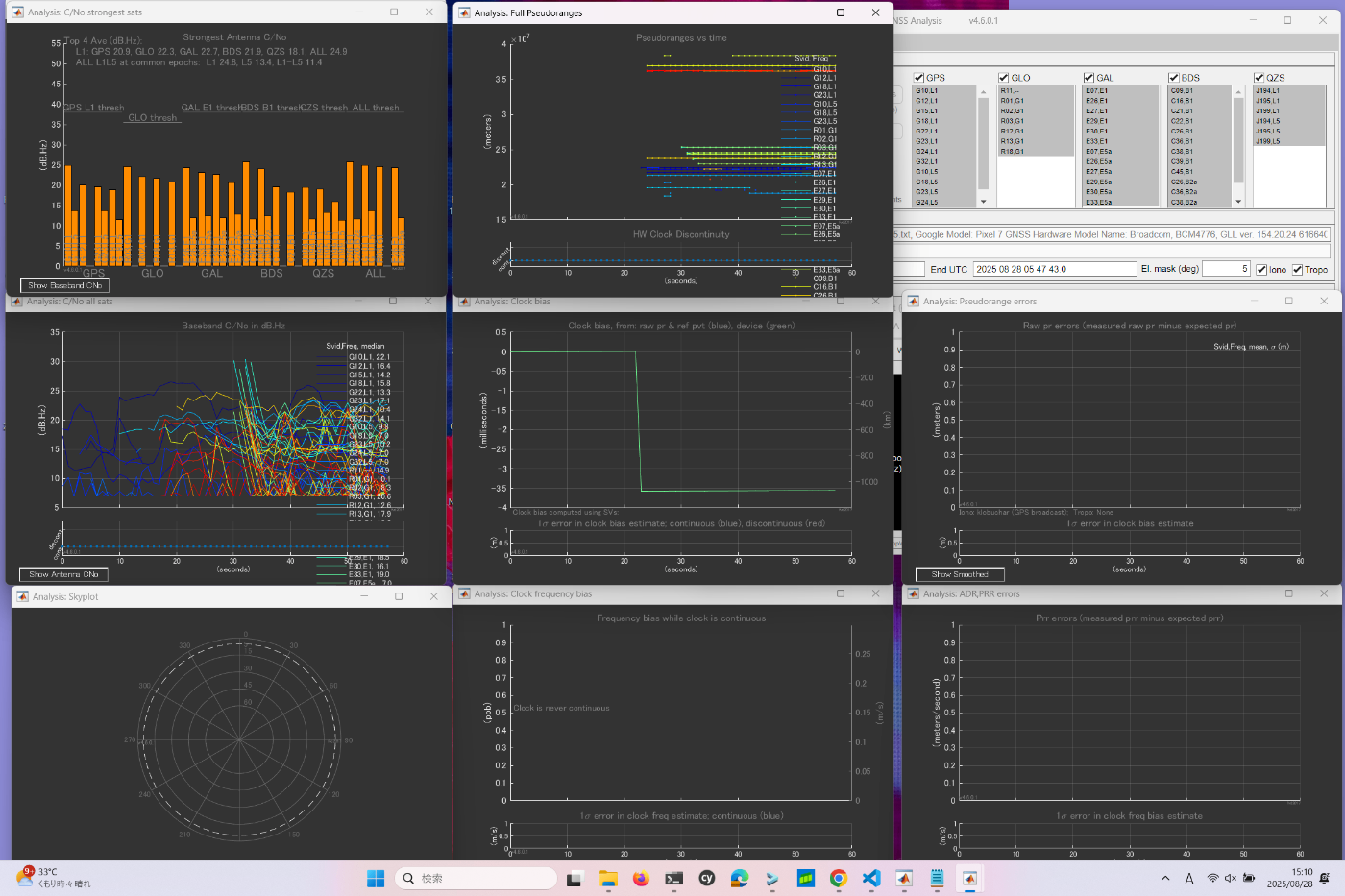Viewport: 1345px width, 896px height.
Task: Click MATLAB icon in Skyplot window title
Action: [23, 596]
